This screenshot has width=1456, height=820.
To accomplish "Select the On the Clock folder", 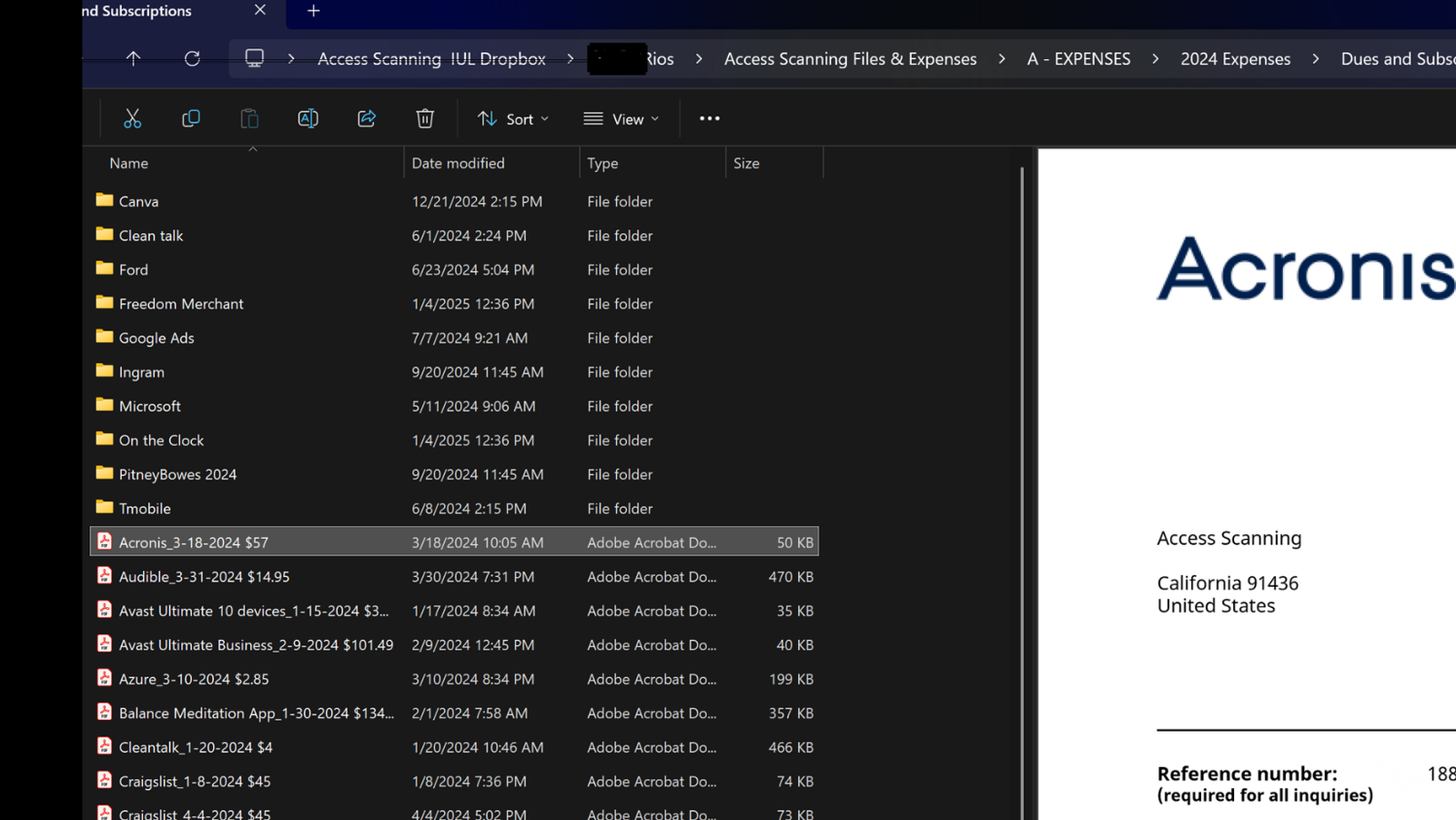I will pyautogui.click(x=454, y=440).
